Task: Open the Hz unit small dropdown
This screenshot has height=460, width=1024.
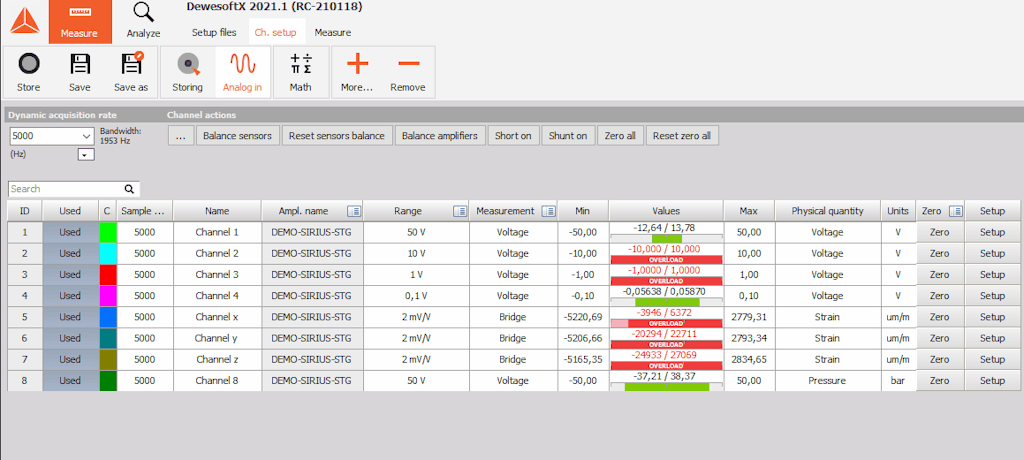Action: pyautogui.click(x=86, y=154)
